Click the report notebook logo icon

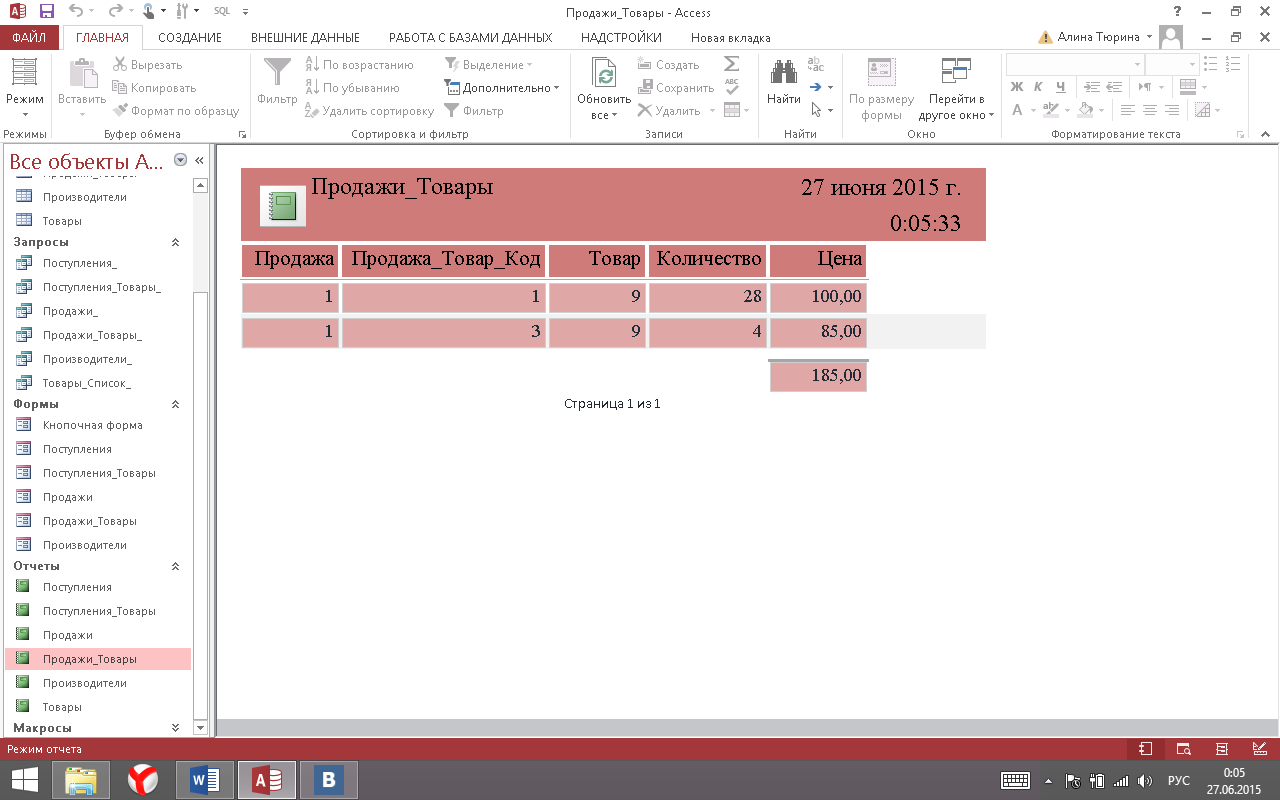click(283, 206)
